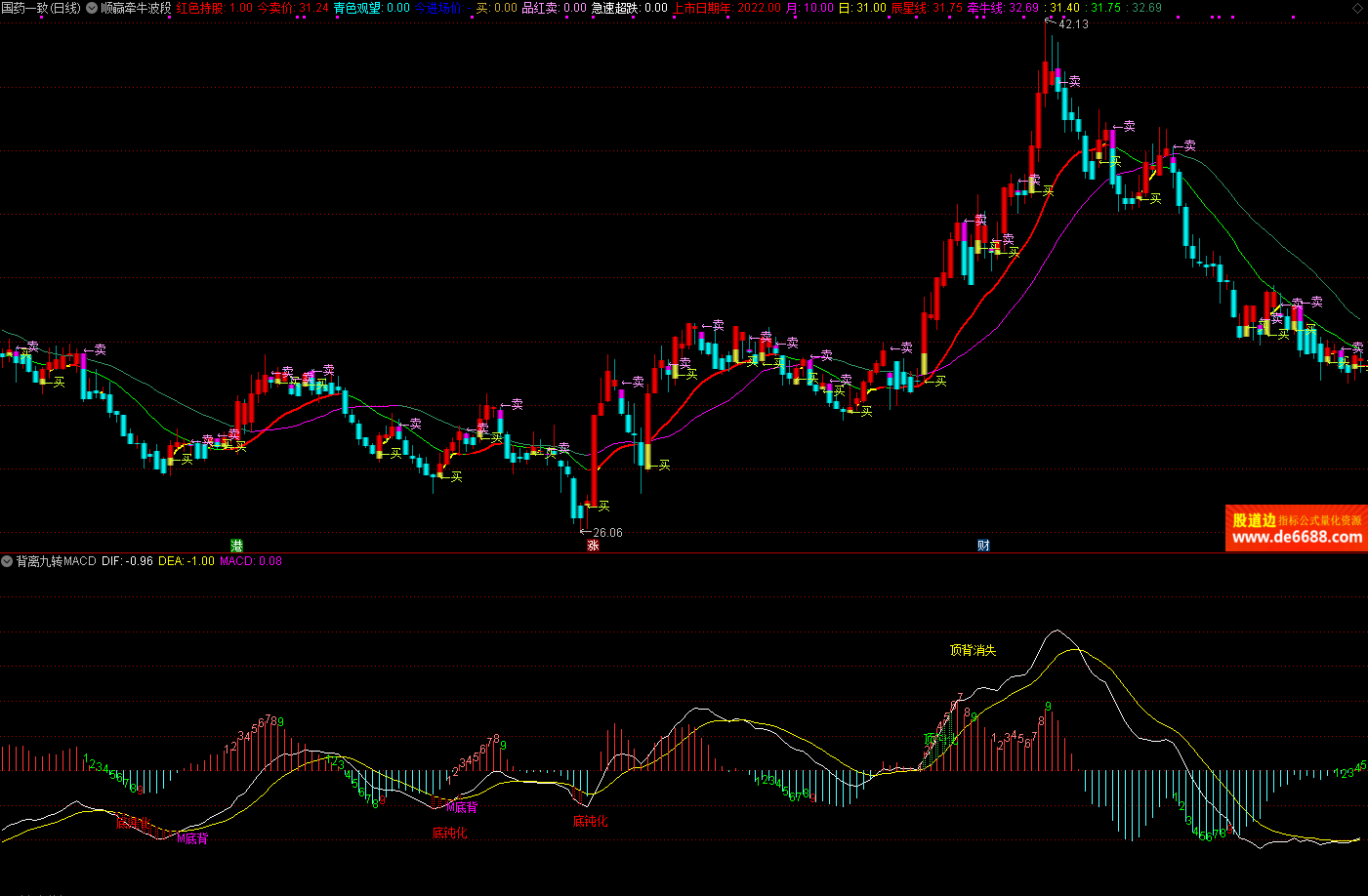
Task: Select the 顺赢牵牛波段 indicator name
Action: point(136,8)
